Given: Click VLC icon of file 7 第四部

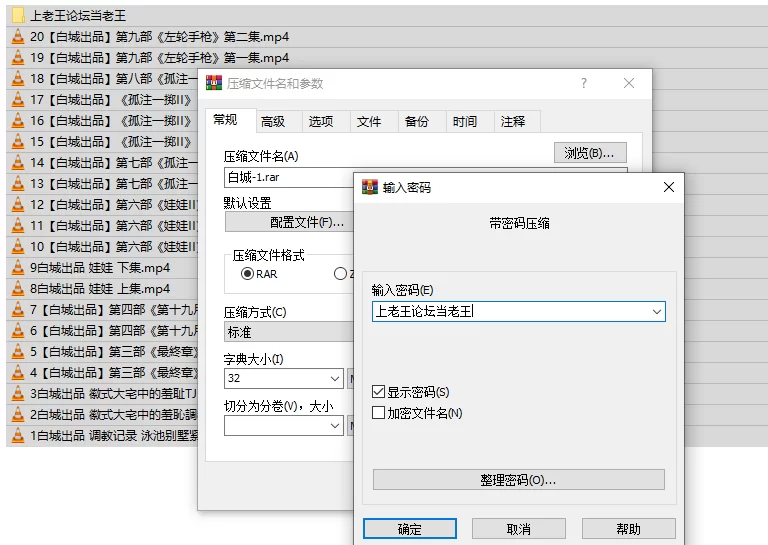Looking at the screenshot, I should (18, 310).
